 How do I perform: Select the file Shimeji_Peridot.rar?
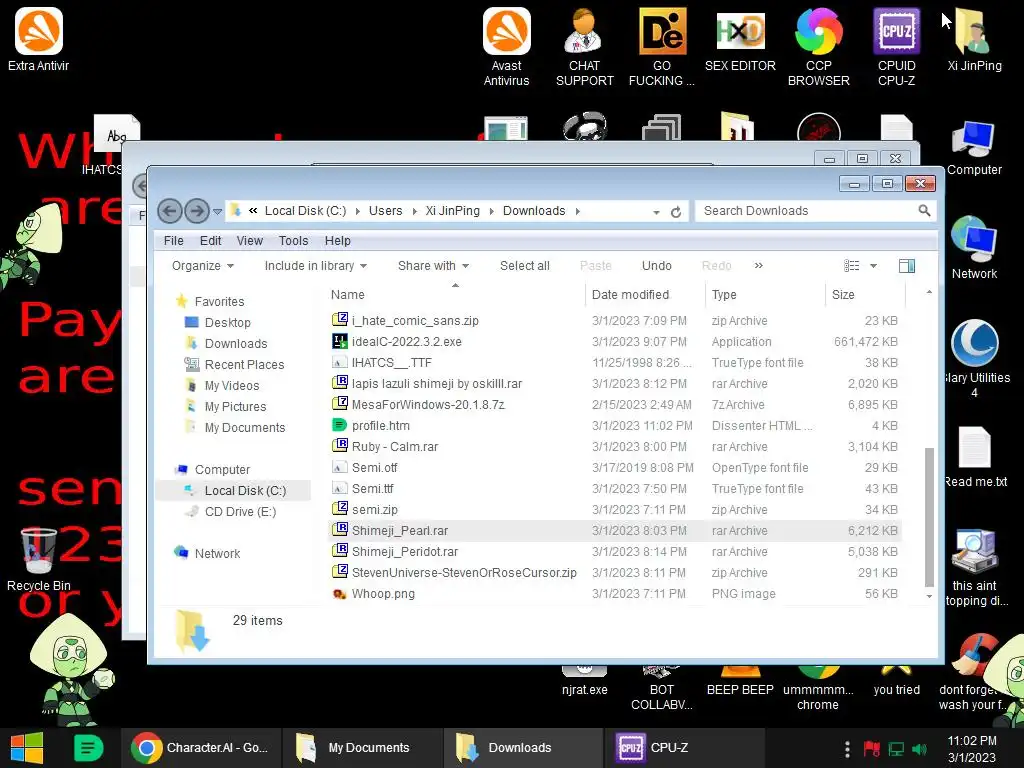614,552
